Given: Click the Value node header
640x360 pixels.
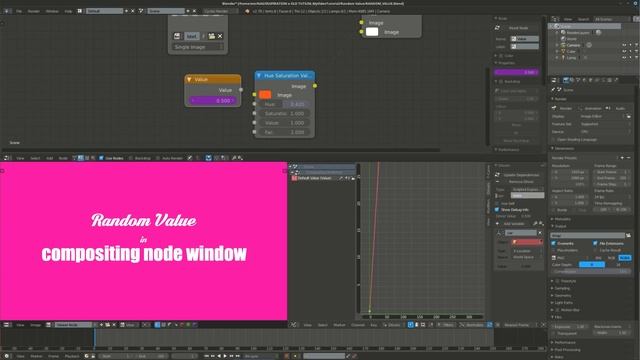Looking at the screenshot, I should (213, 79).
